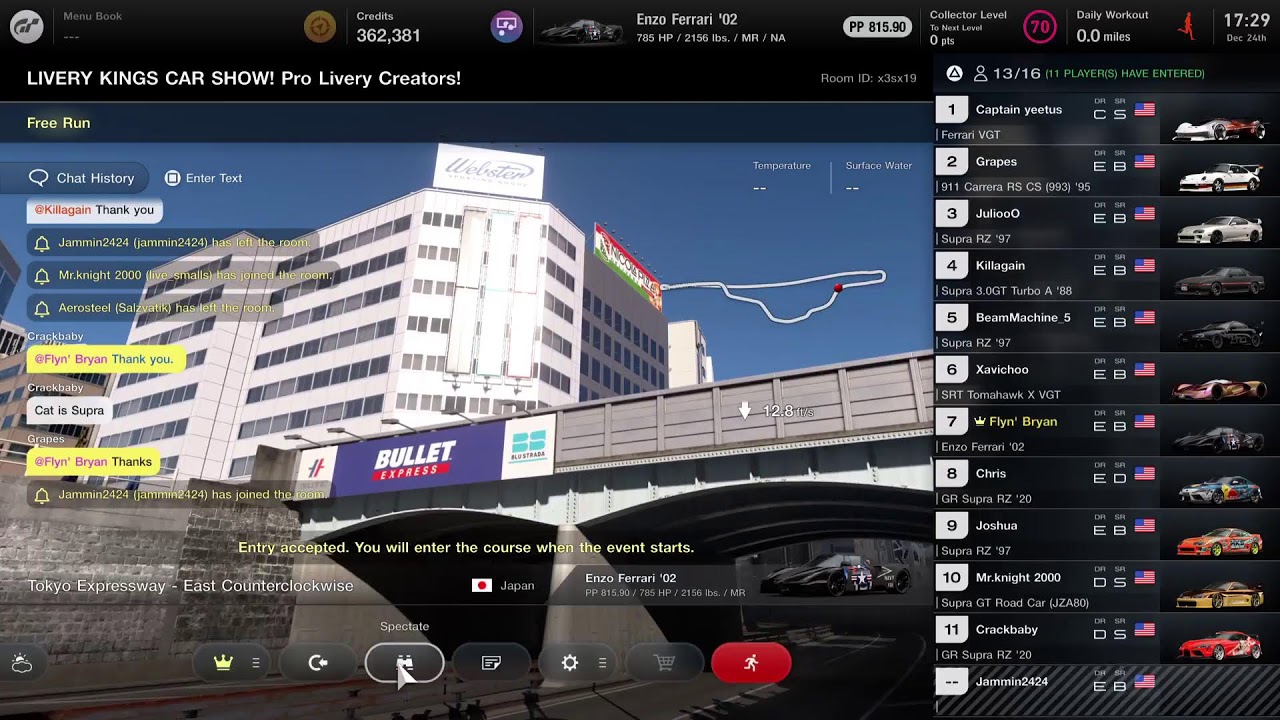Click the Surface Water readout
Screen dimensions: 1280x720
click(x=878, y=177)
